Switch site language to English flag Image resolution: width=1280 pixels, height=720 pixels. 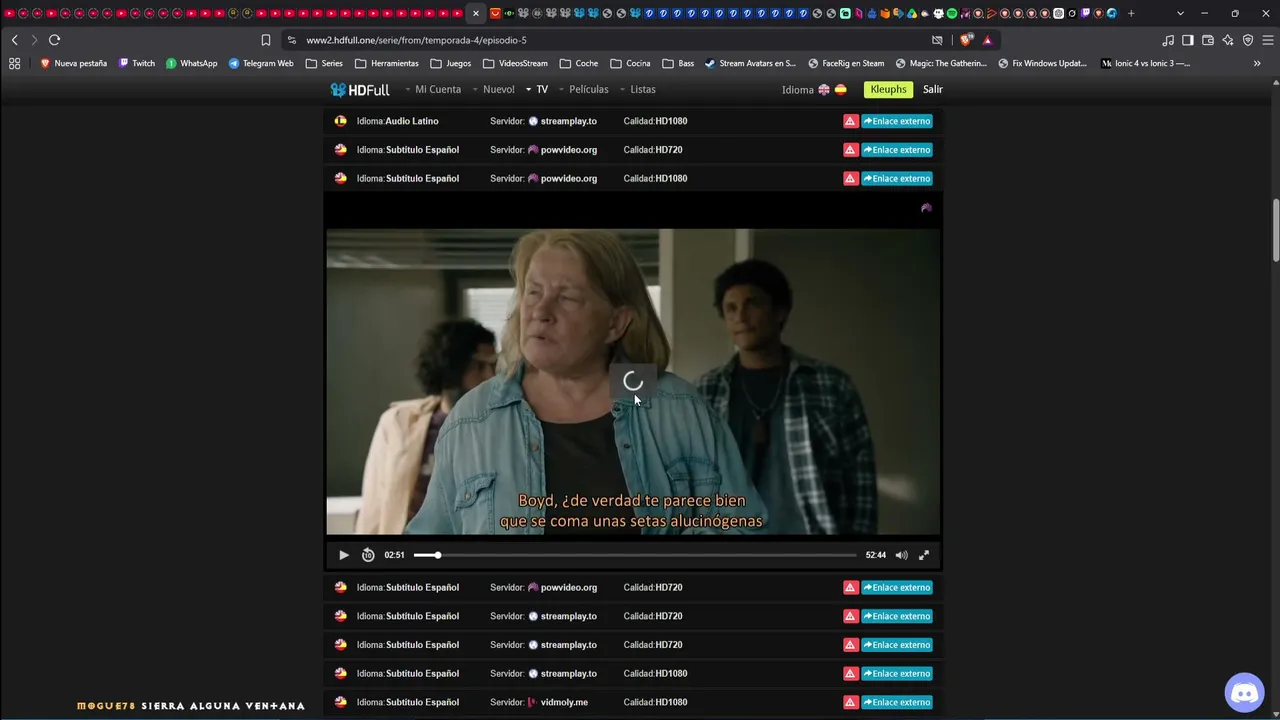click(824, 90)
